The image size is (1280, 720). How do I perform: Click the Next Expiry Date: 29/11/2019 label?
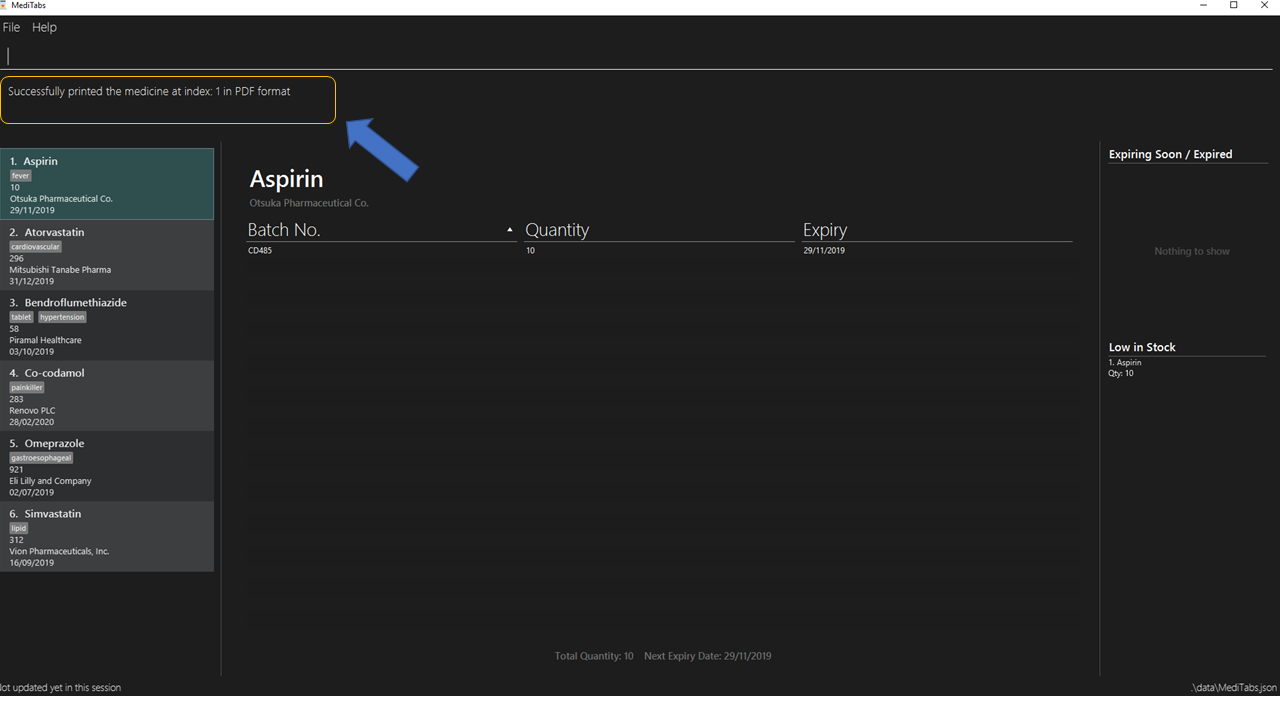[x=708, y=656]
